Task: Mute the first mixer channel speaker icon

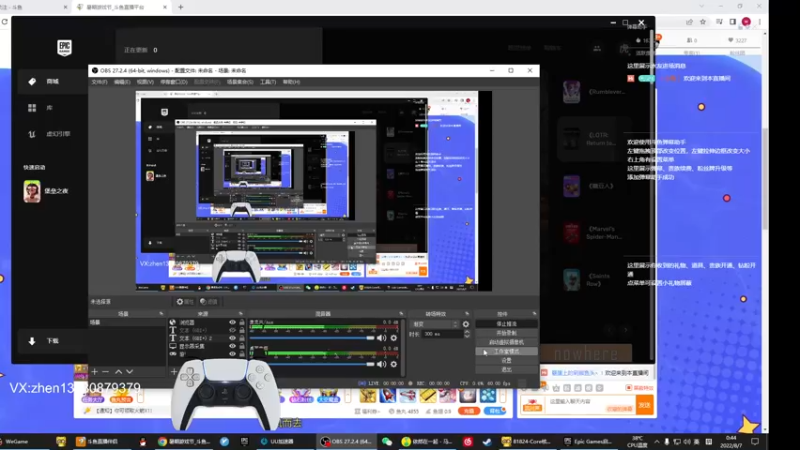Action: [x=382, y=338]
